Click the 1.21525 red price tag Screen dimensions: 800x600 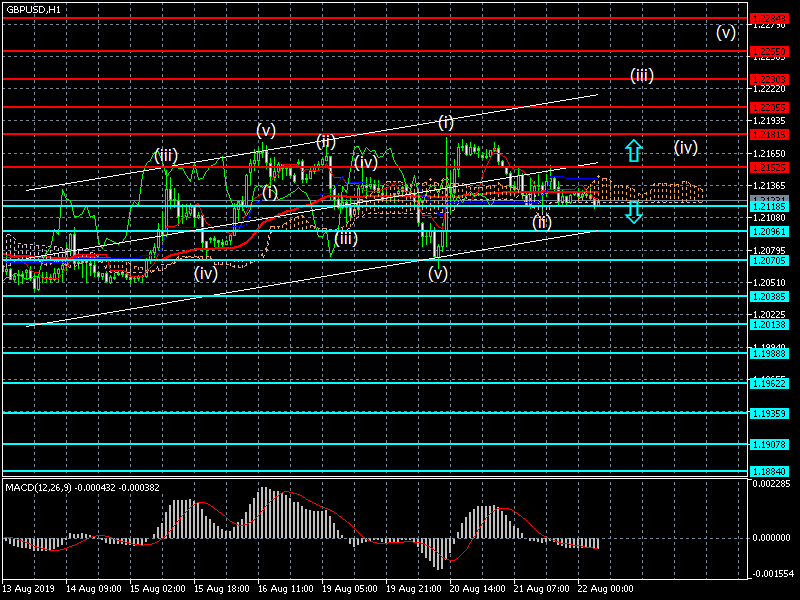(x=769, y=167)
